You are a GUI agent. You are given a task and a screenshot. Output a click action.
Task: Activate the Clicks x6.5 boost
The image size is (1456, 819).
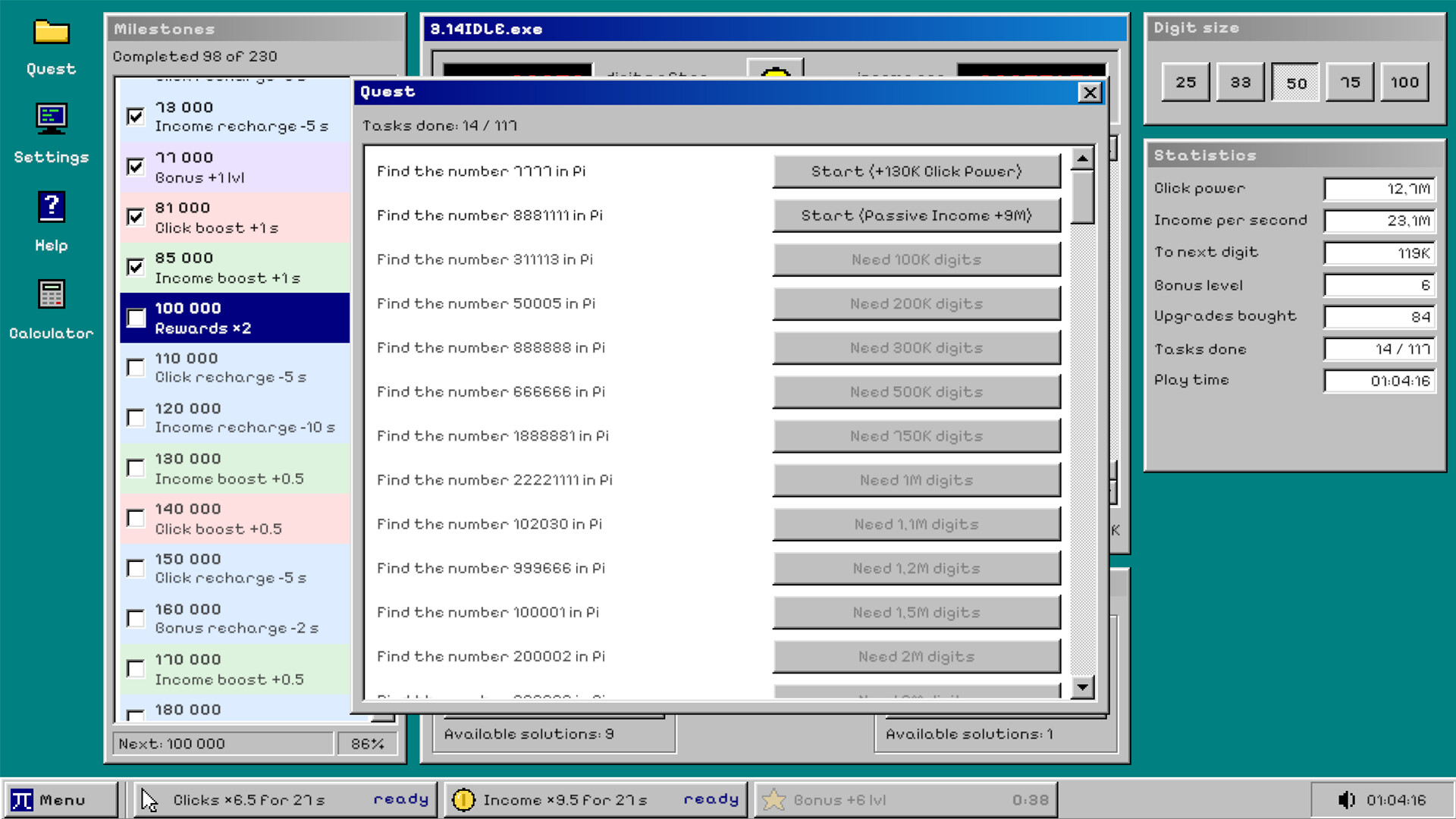coord(286,800)
